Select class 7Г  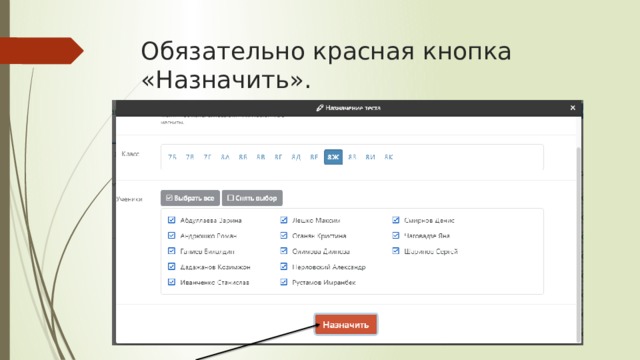(x=207, y=157)
